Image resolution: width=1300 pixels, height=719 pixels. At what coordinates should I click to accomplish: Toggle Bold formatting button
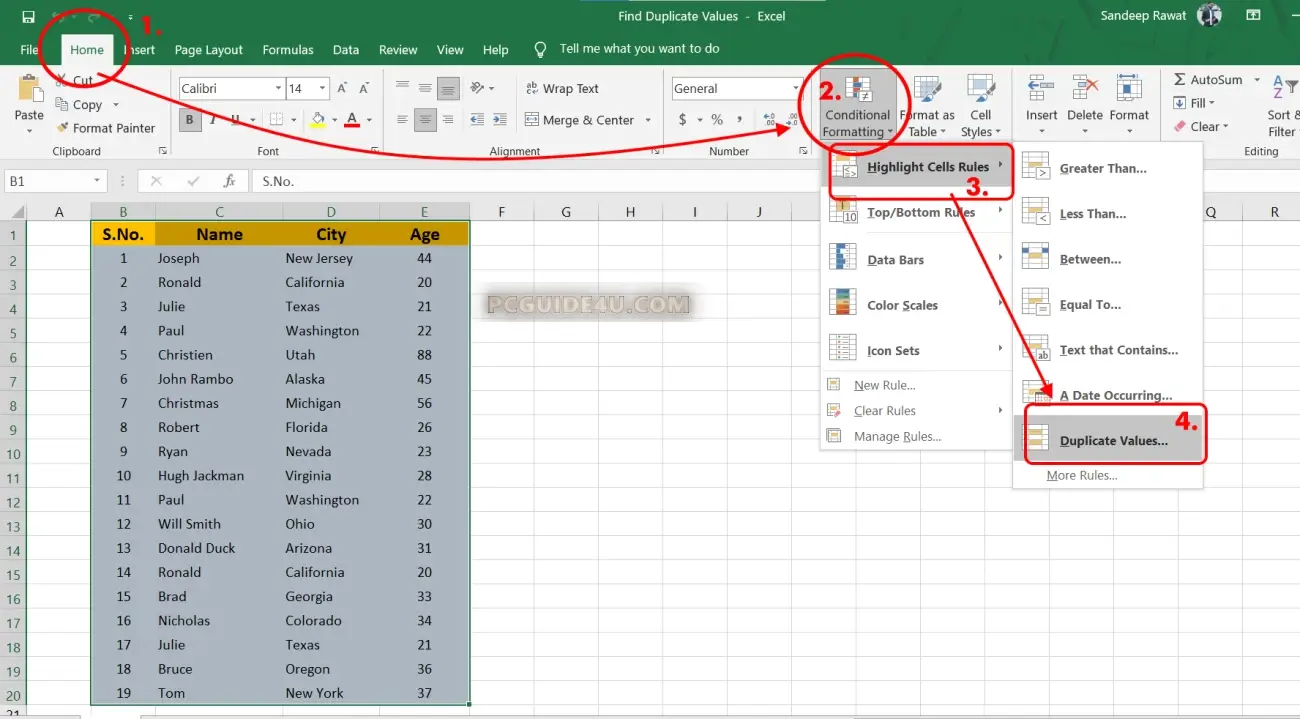click(x=189, y=120)
